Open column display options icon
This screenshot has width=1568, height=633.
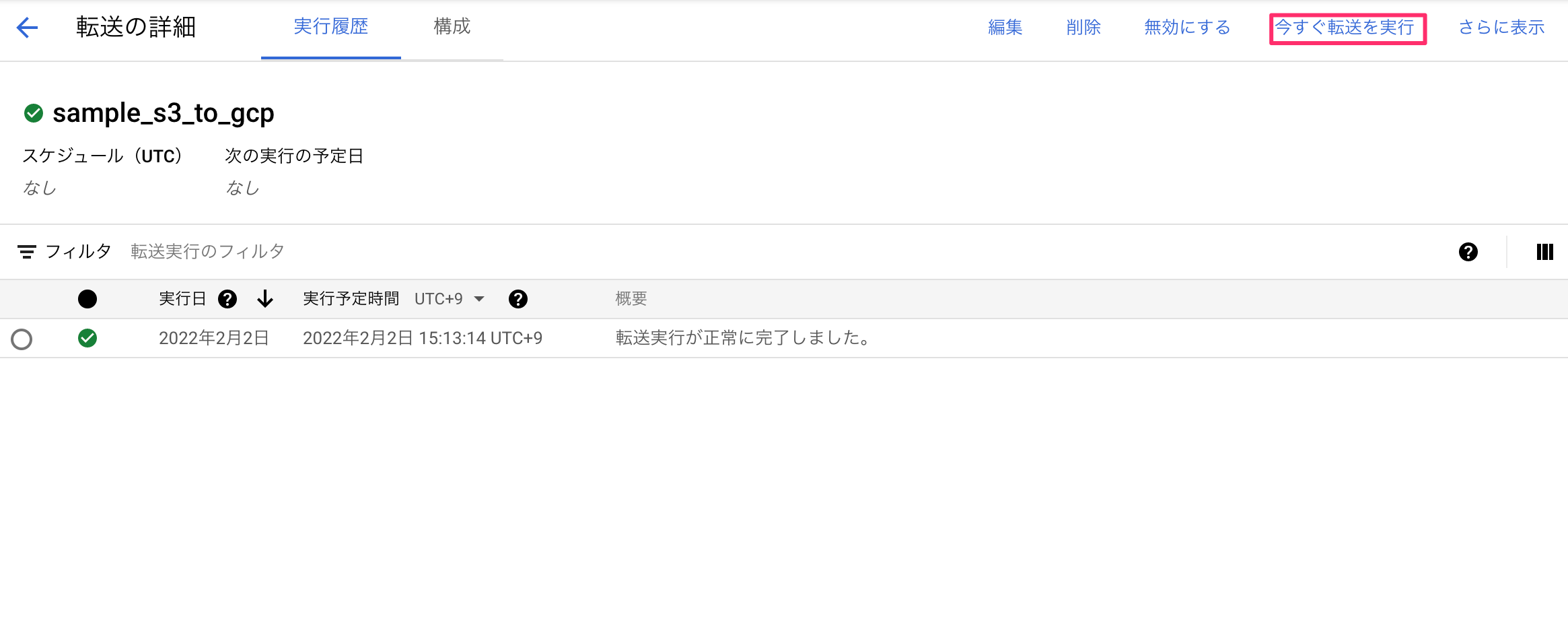[x=1545, y=252]
